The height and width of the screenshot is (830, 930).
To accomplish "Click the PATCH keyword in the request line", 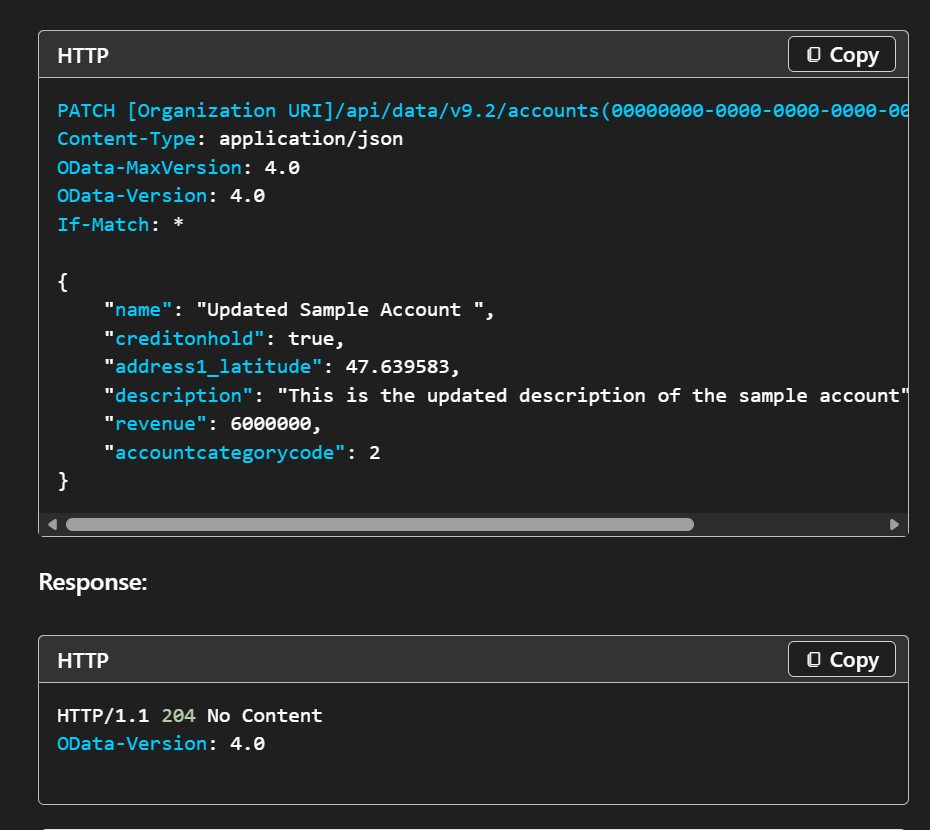I will 86,110.
